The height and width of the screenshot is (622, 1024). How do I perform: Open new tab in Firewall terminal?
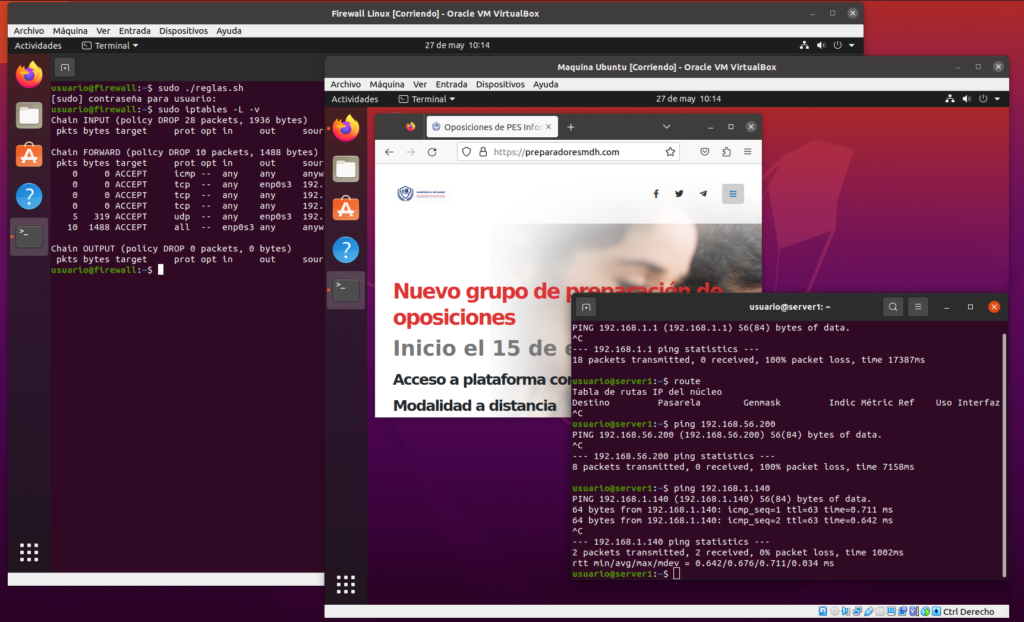click(65, 67)
